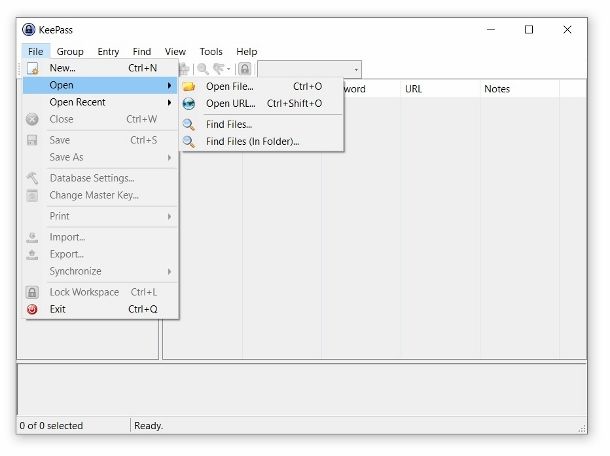Viewport: 610px width, 456px height.
Task: Open the Entry menu
Action: (x=108, y=52)
